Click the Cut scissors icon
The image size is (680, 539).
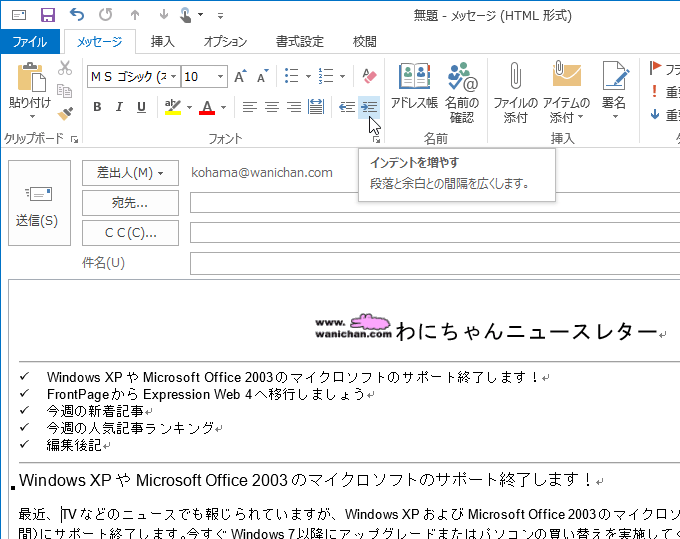coord(65,68)
